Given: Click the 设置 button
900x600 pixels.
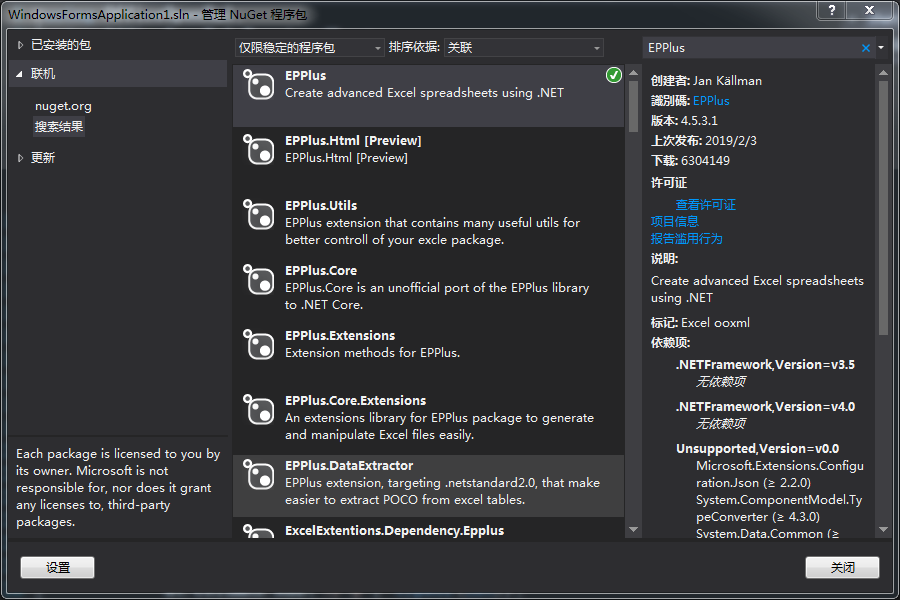Looking at the screenshot, I should [57, 567].
